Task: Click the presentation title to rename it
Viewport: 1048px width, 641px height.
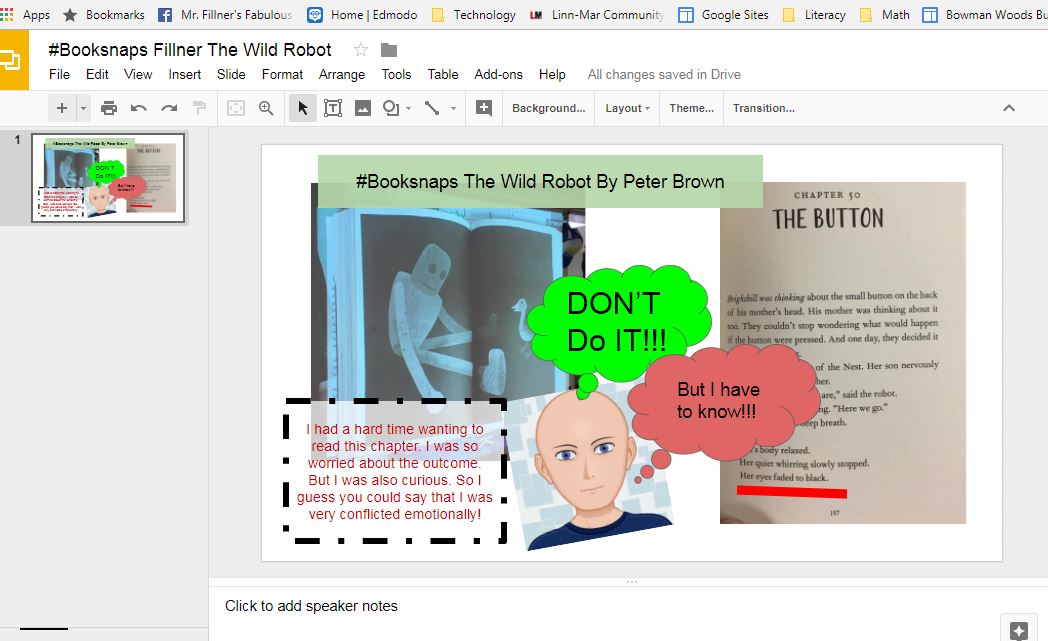Action: (190, 50)
